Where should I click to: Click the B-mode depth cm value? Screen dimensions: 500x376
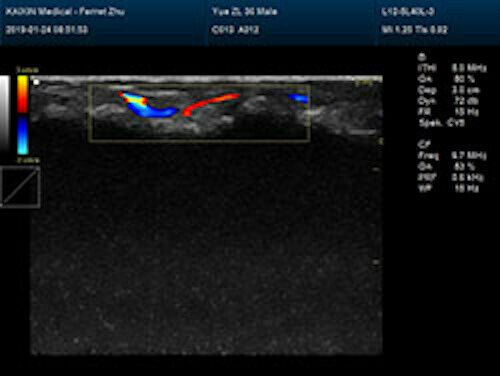466,90
